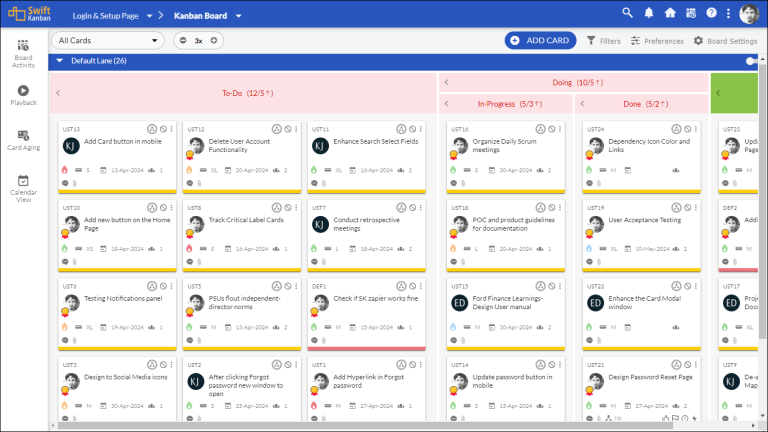Collapse the green column chevron
The height and width of the screenshot is (432, 768).
[x=718, y=93]
